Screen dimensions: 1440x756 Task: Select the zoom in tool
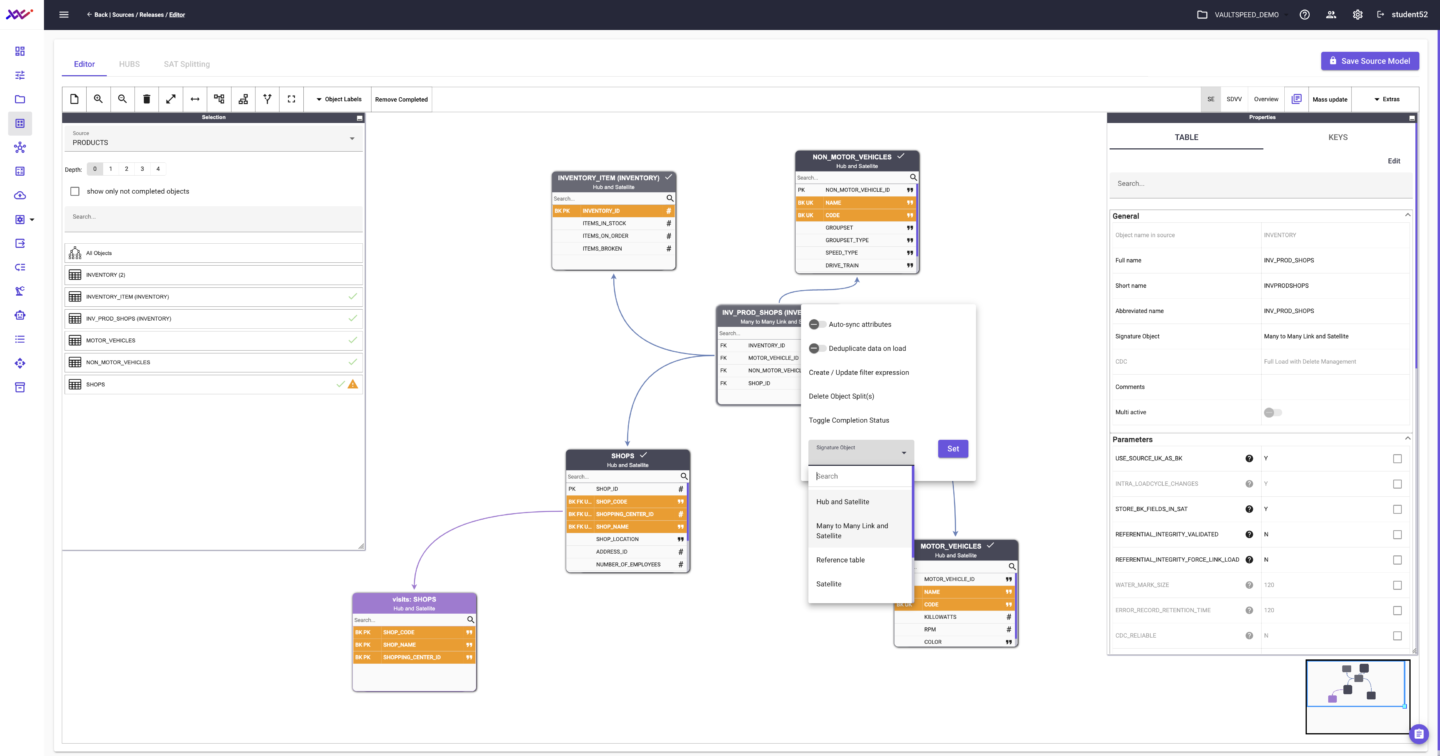97,99
